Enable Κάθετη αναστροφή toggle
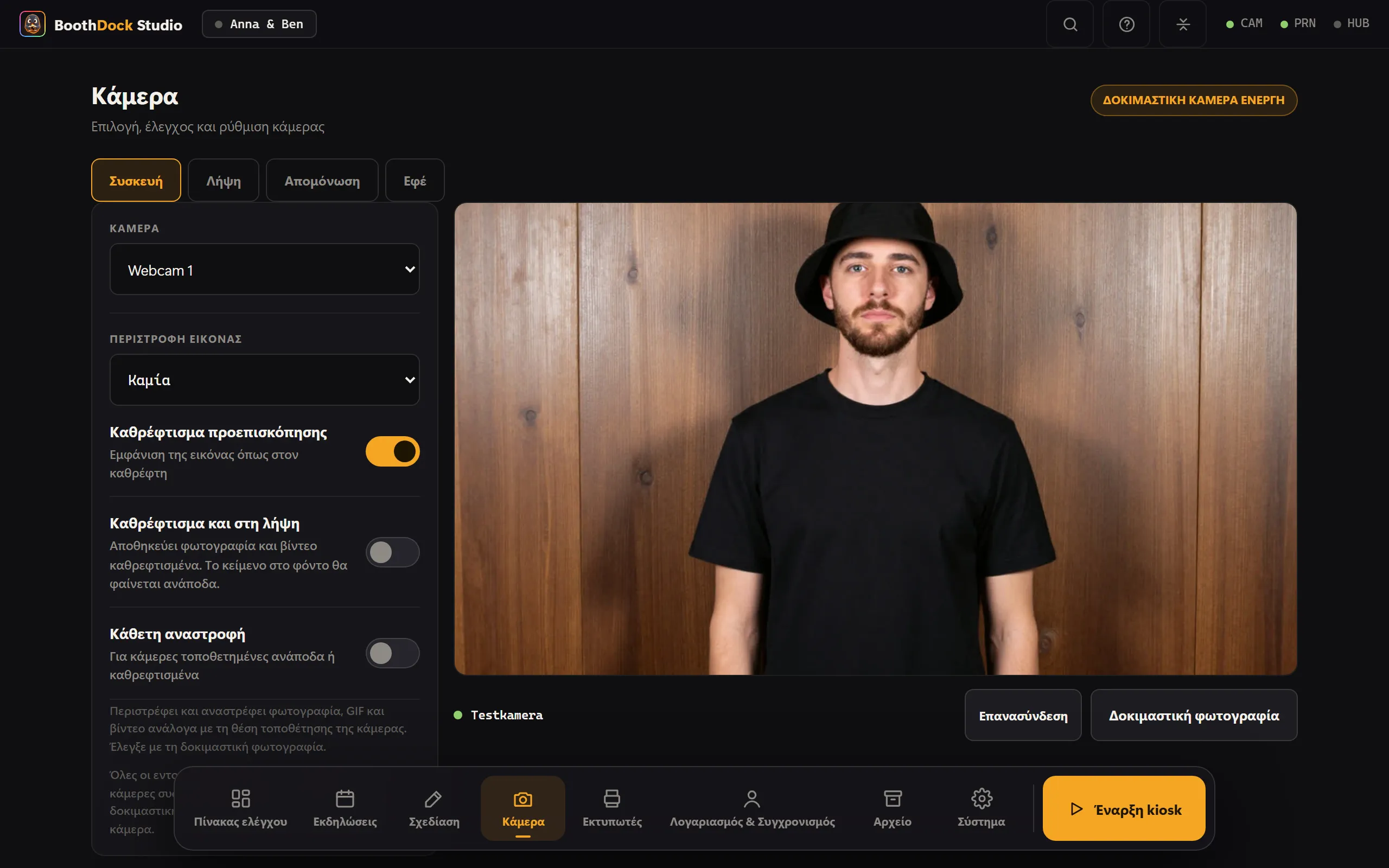The width and height of the screenshot is (1389, 868). (x=393, y=653)
